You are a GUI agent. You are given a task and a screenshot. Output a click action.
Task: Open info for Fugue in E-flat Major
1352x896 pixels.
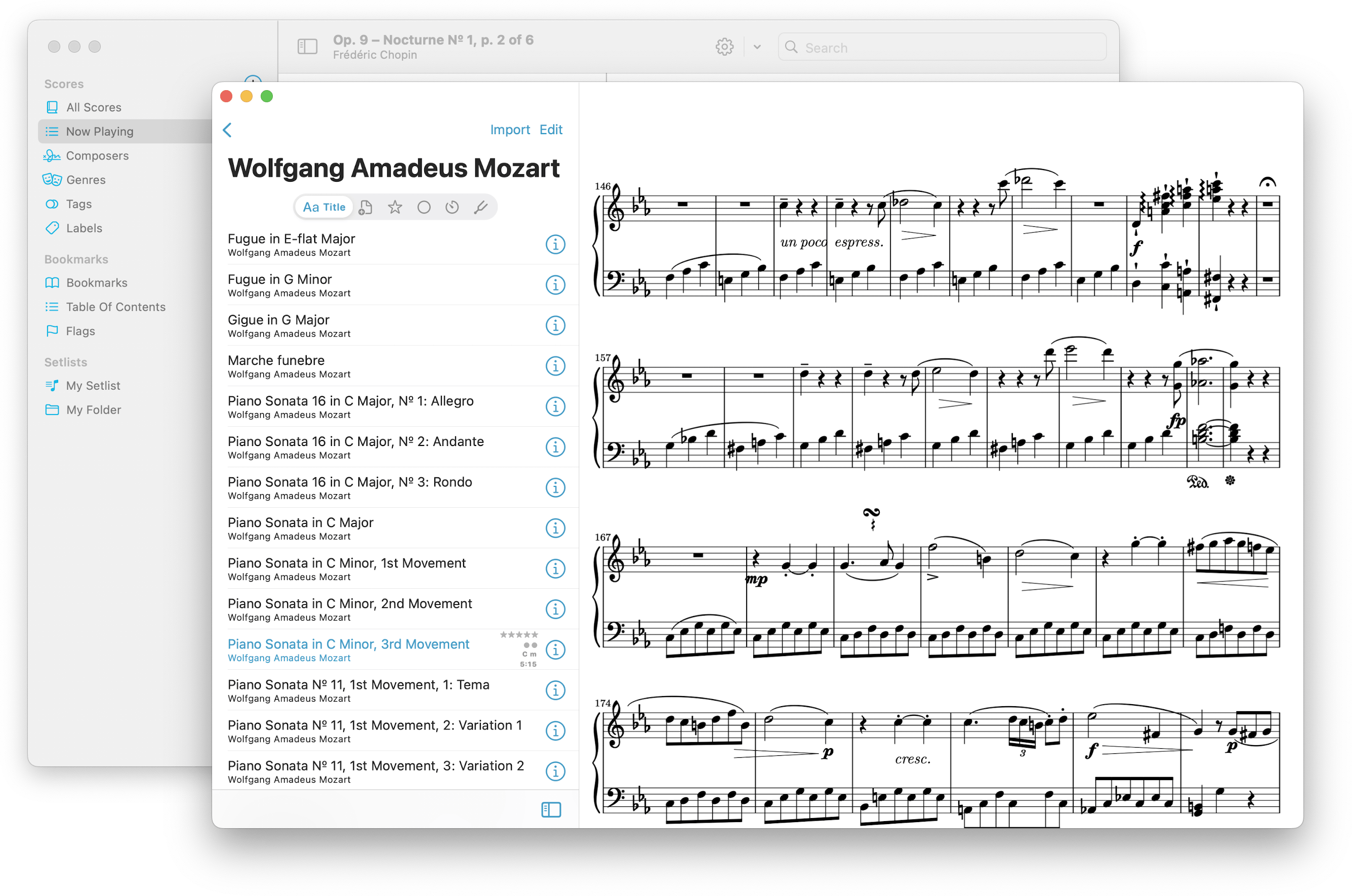[x=555, y=245]
